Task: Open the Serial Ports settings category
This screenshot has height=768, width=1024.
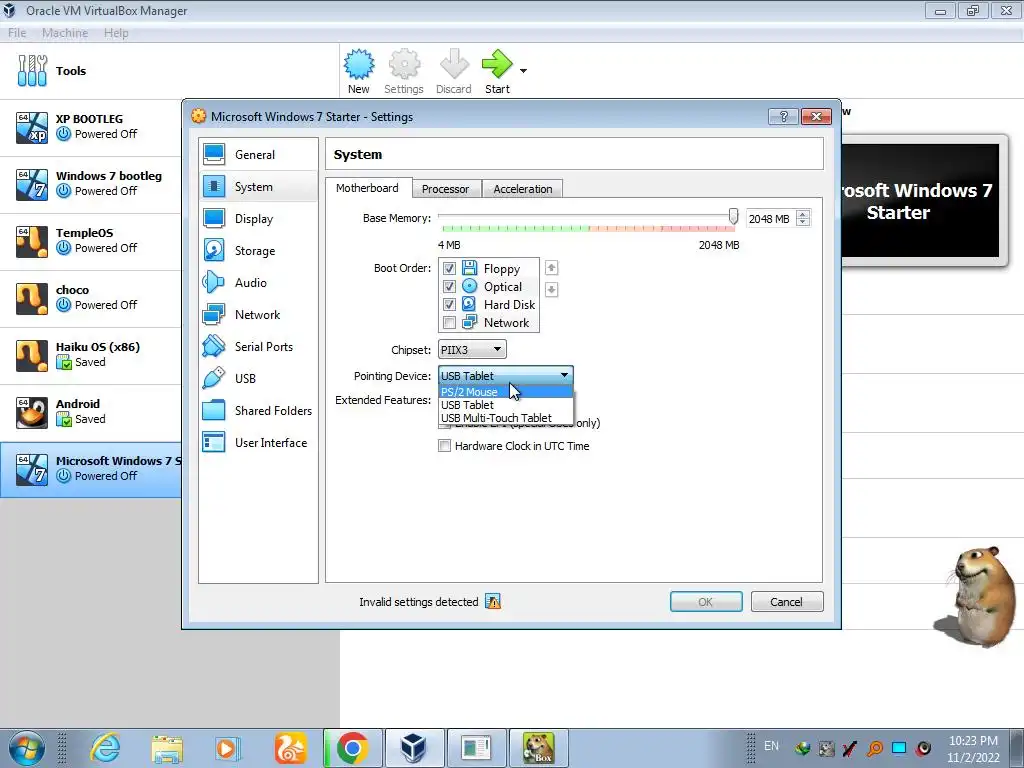Action: coord(258,347)
